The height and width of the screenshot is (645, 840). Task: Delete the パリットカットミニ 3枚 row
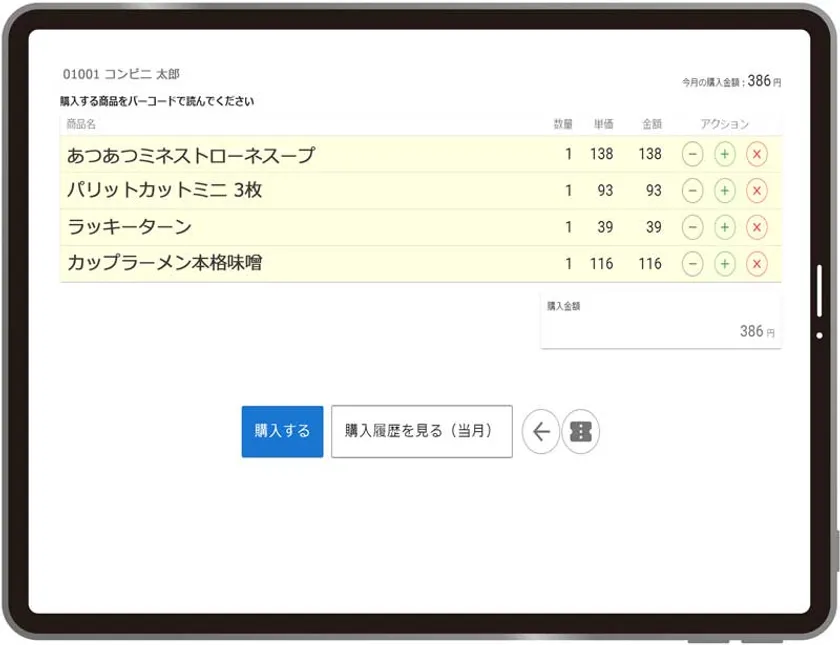tap(757, 191)
